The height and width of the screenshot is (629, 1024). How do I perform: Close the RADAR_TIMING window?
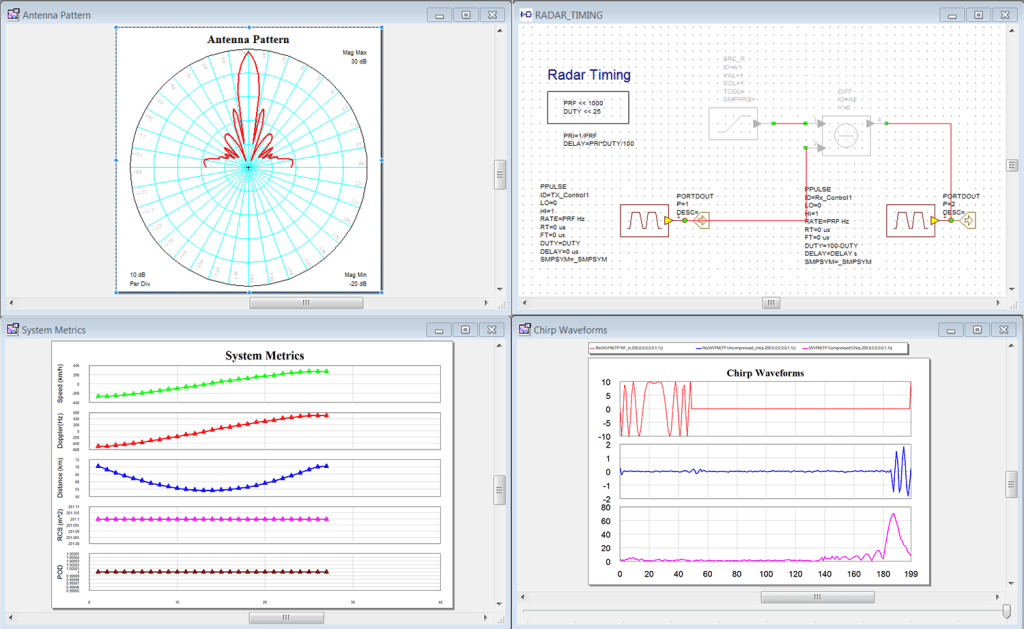coord(1005,15)
